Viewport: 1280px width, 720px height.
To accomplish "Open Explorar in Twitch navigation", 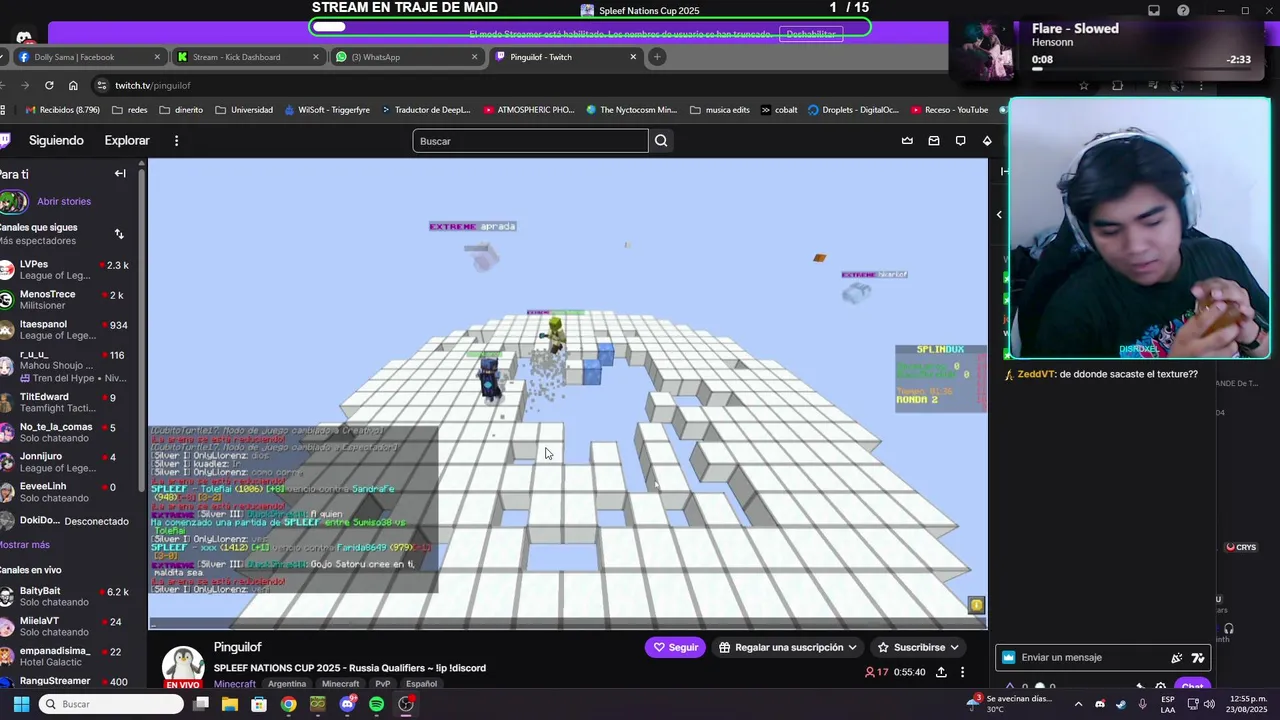I will point(127,141).
